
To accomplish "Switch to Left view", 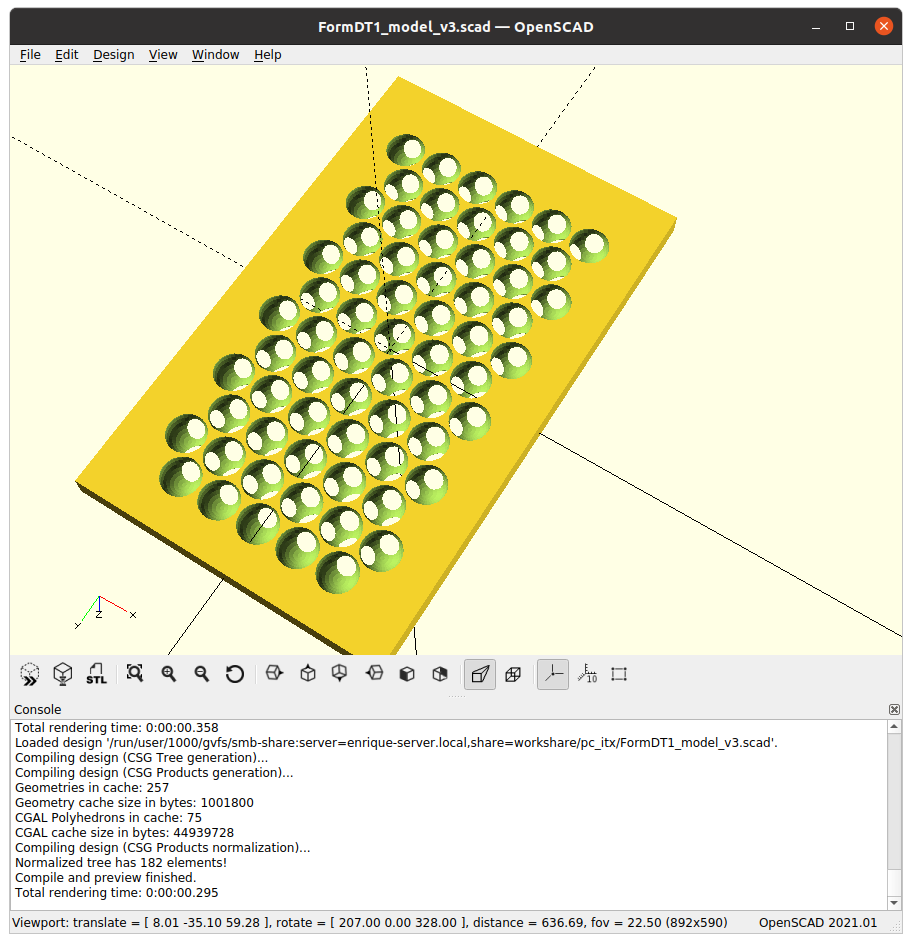I will click(x=374, y=673).
